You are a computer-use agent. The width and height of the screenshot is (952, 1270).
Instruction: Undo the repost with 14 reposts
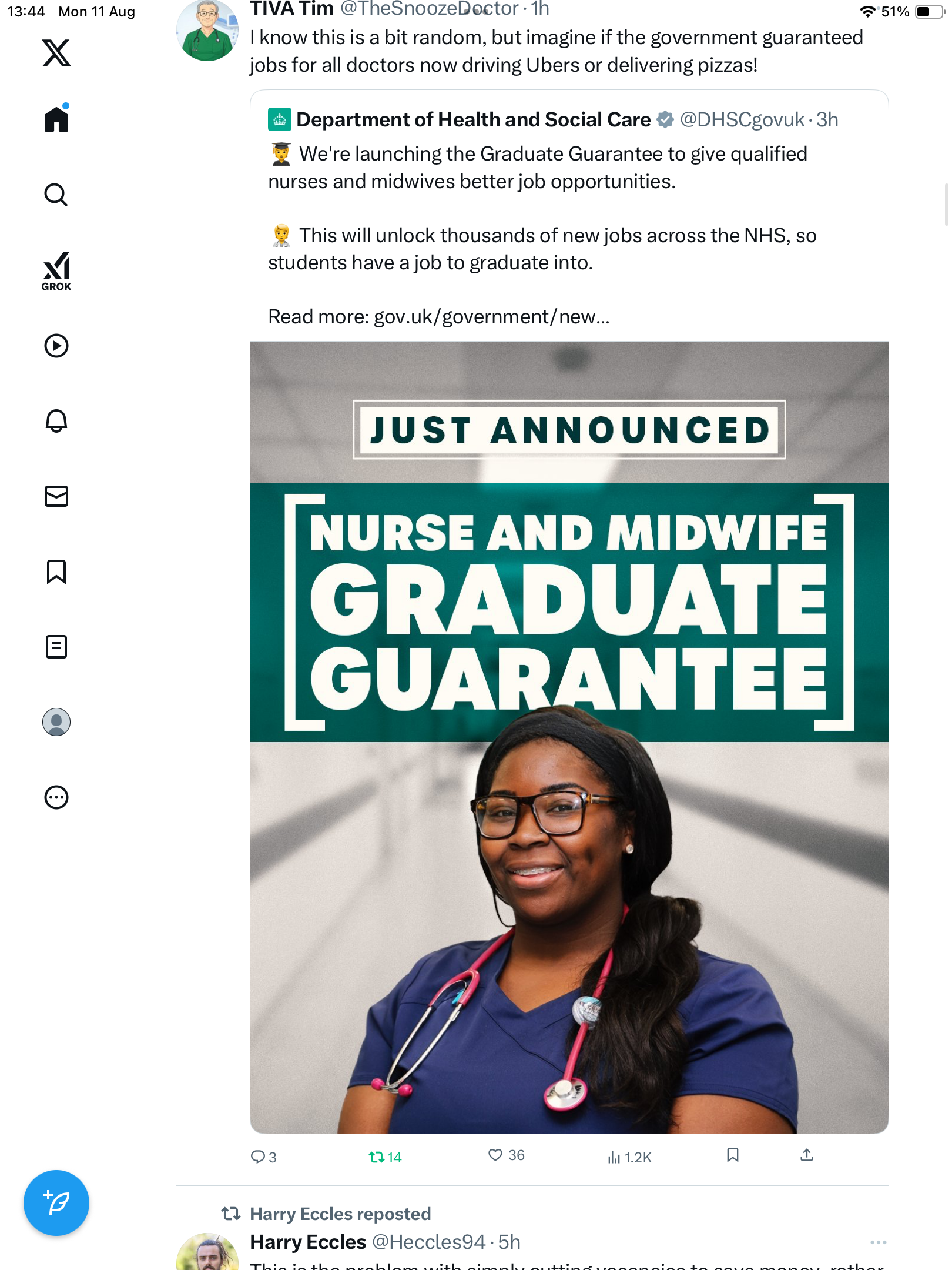click(x=384, y=1157)
